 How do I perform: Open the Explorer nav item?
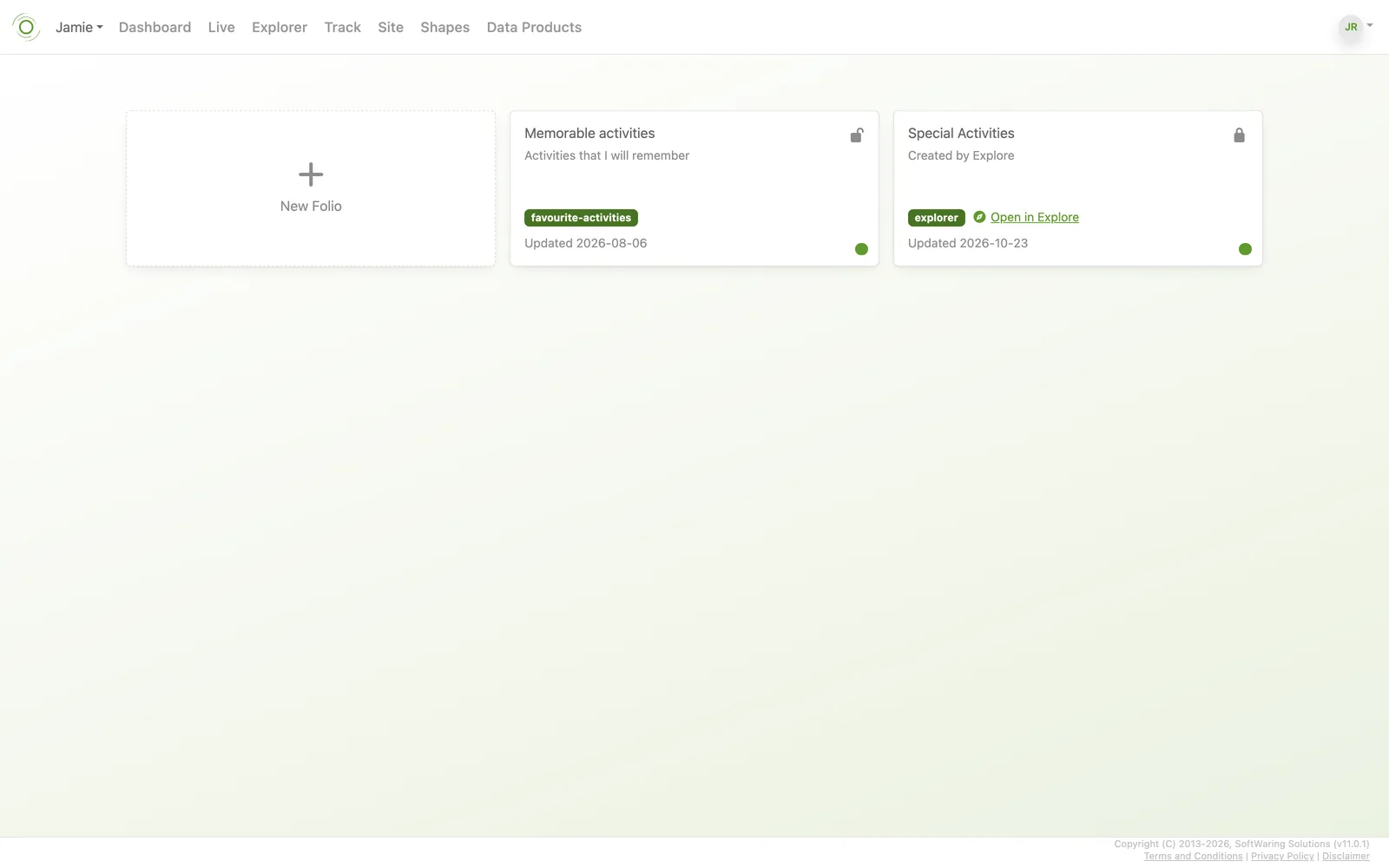pos(280,27)
